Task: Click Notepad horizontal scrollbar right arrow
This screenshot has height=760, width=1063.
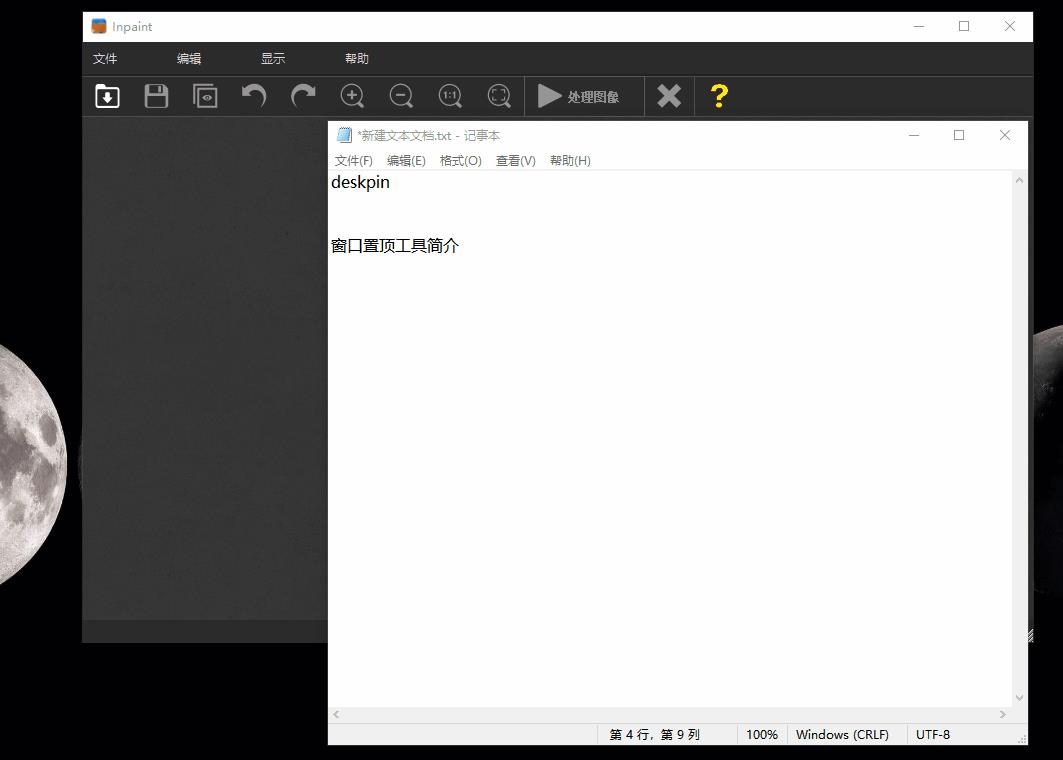Action: tap(1002, 714)
